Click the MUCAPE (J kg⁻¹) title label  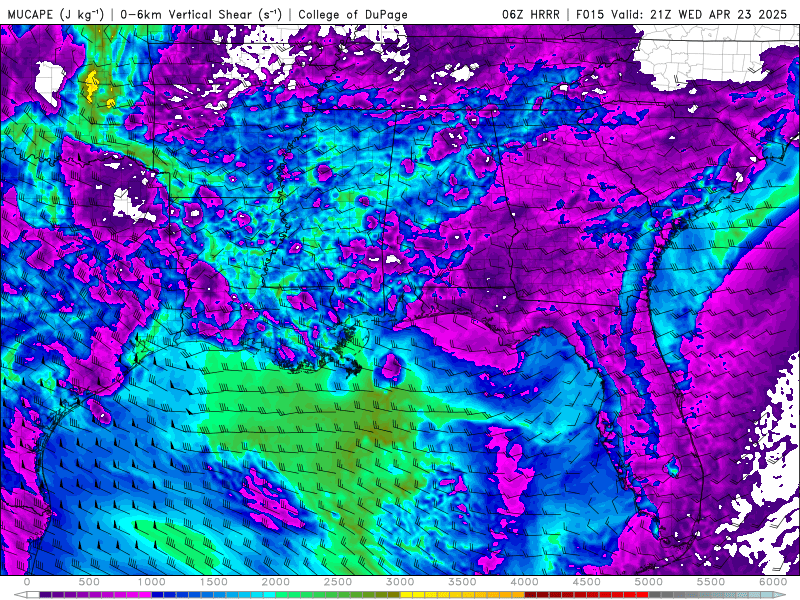tap(56, 14)
